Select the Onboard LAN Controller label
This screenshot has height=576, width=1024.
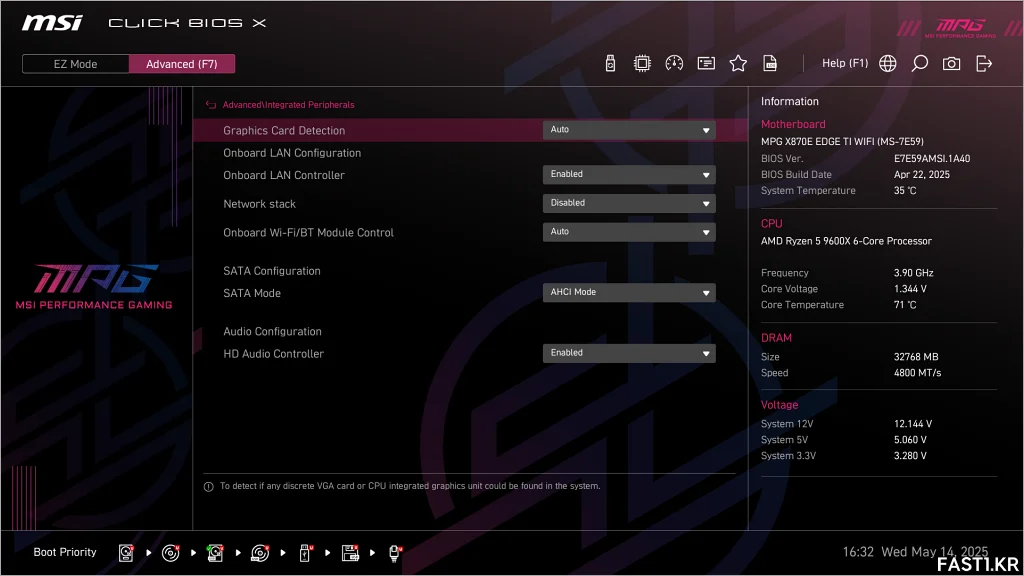283,175
